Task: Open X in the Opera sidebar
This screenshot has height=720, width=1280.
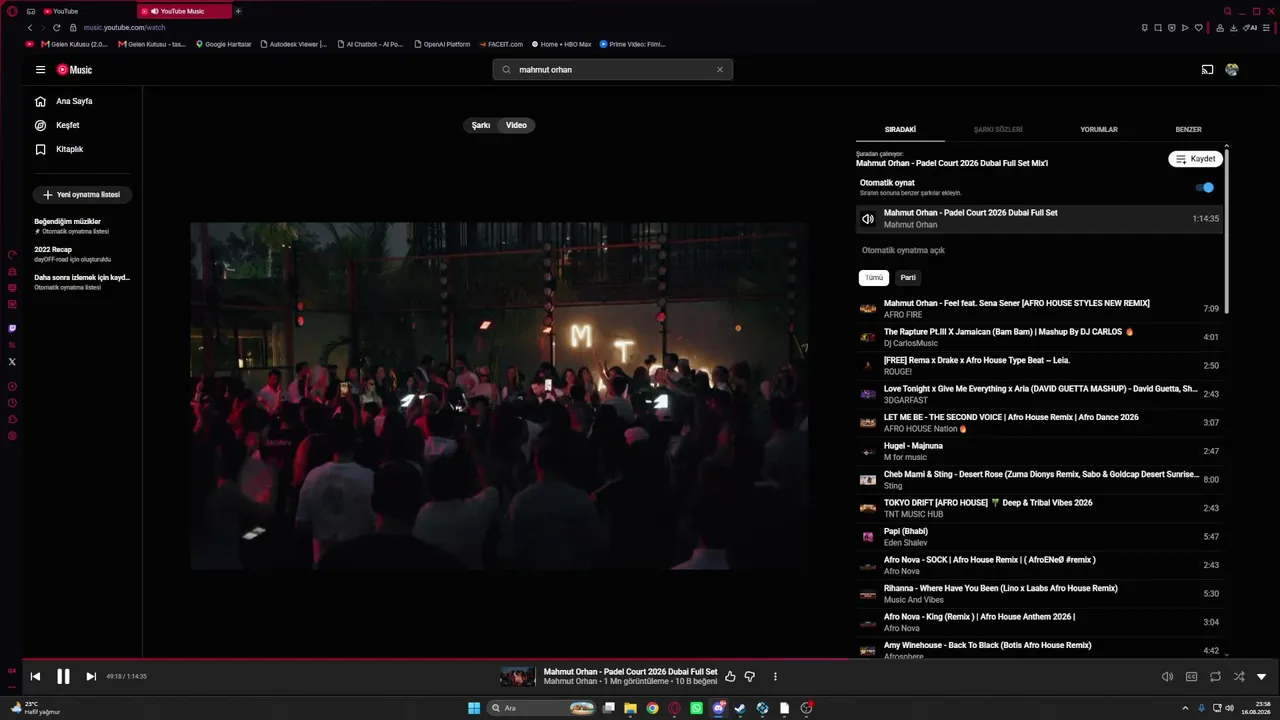Action: 12,361
